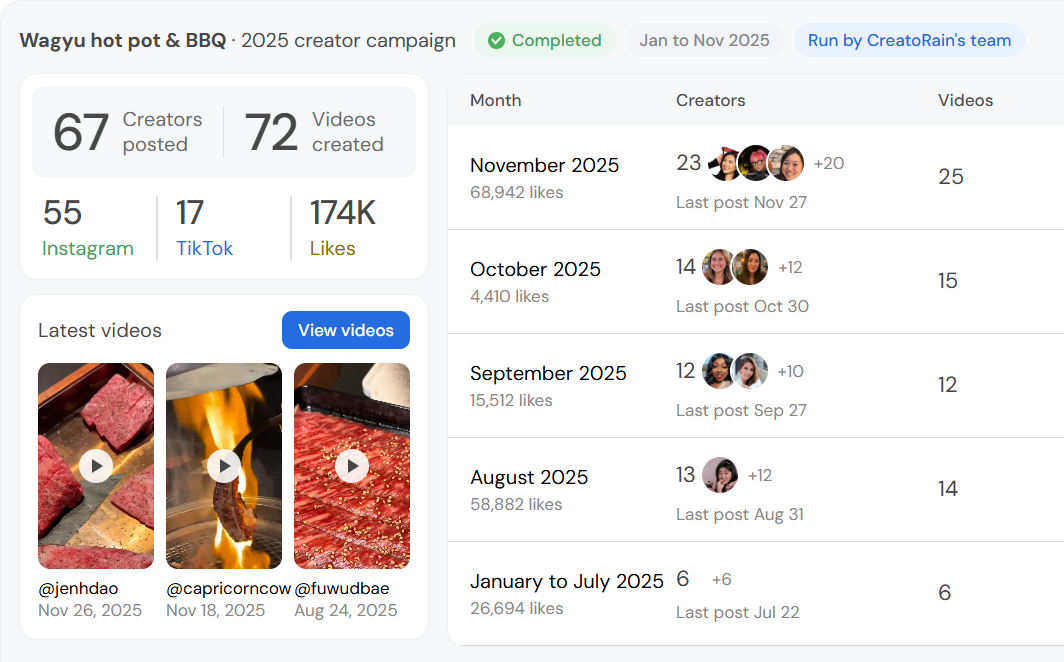This screenshot has height=662, width=1064.
Task: Click Last post Nov 27 text
Action: 741,202
